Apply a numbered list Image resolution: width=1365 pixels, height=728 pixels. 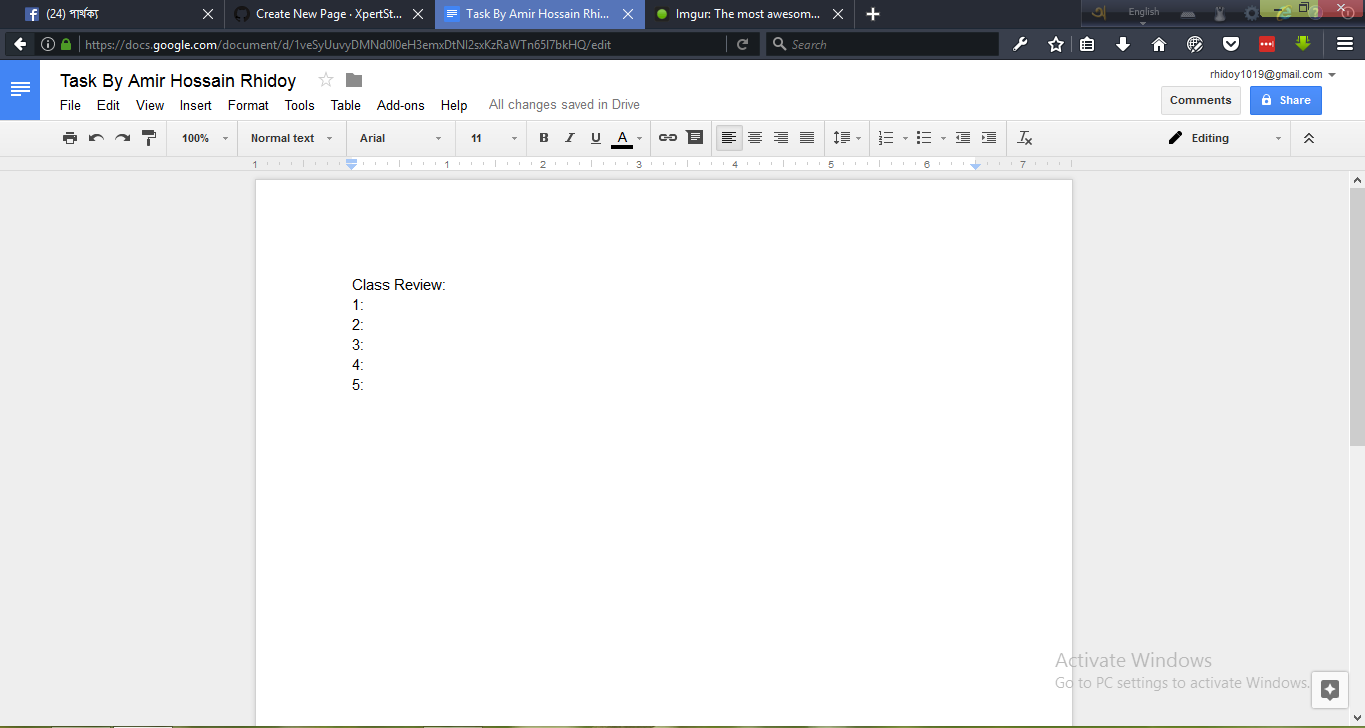point(886,138)
